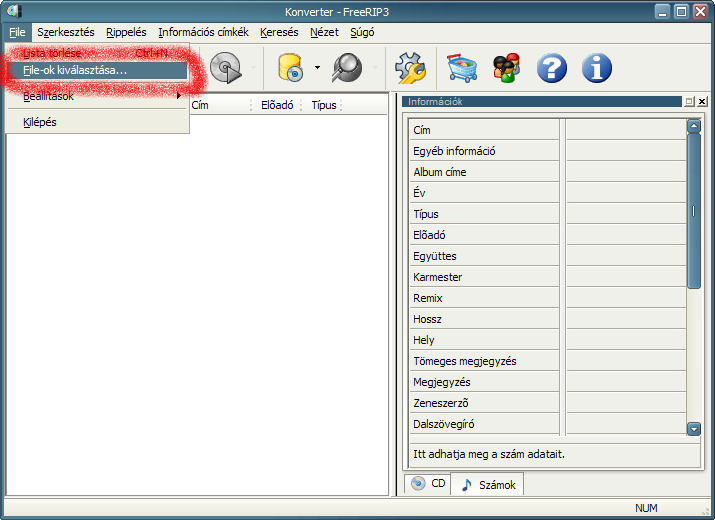Open the Szerkesztés menu
The image size is (715, 520).
click(x=66, y=32)
